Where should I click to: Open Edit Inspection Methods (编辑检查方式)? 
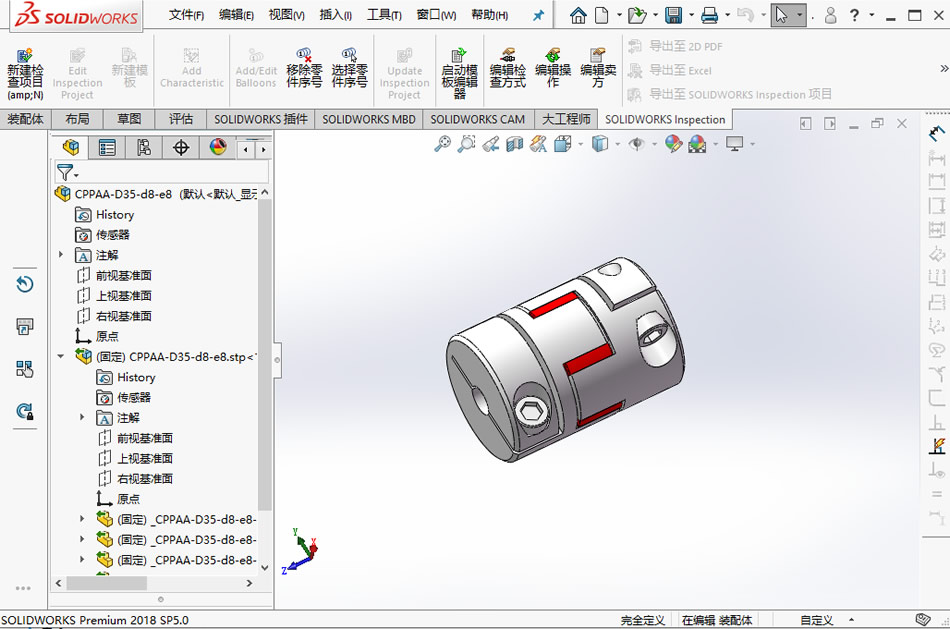click(508, 68)
